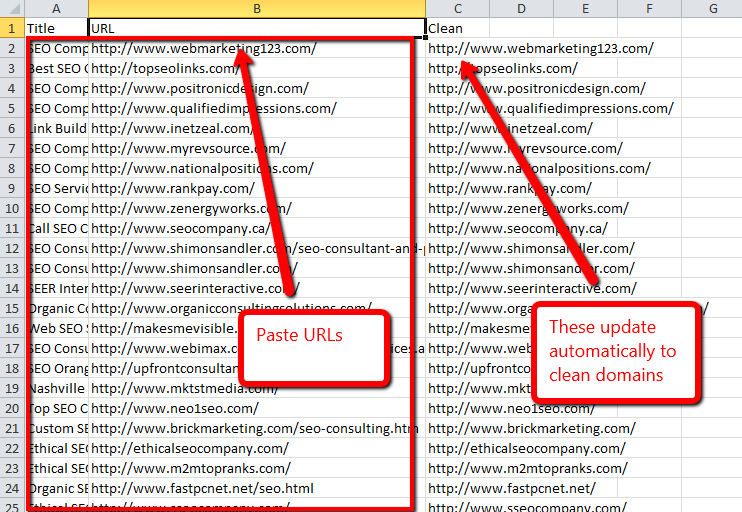Click cell B21 brickmarketing seo-consulting URL
This screenshot has width=742, height=512.
coord(257,428)
